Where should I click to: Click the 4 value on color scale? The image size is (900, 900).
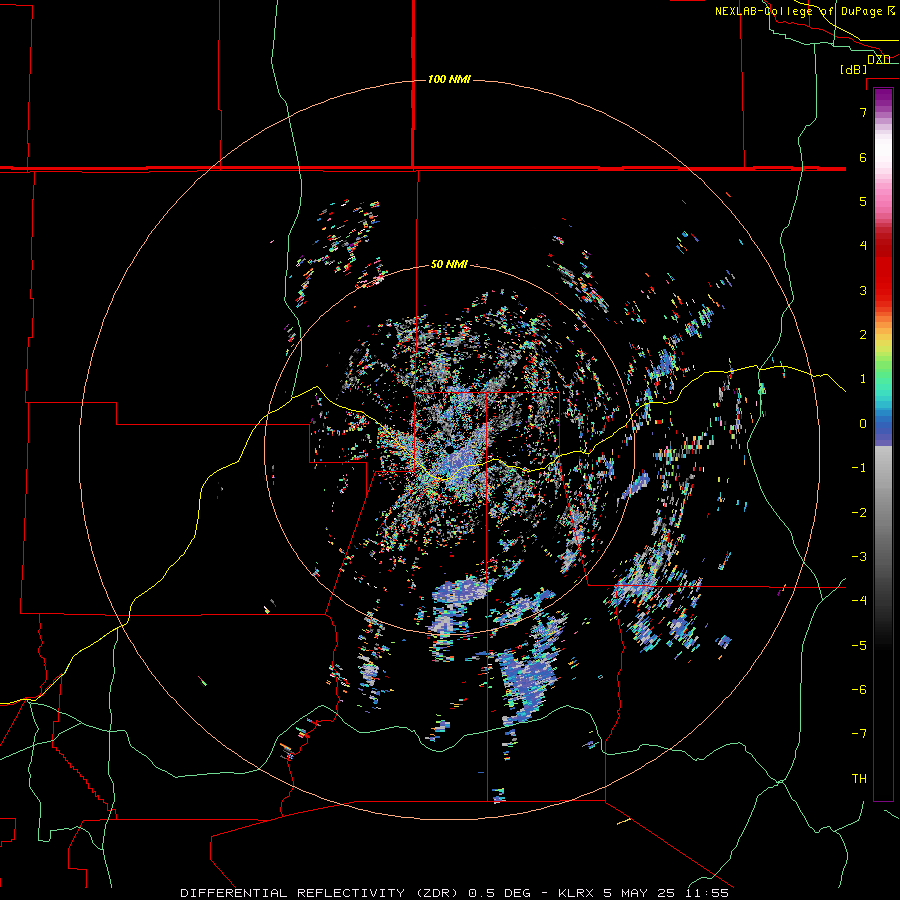[863, 246]
